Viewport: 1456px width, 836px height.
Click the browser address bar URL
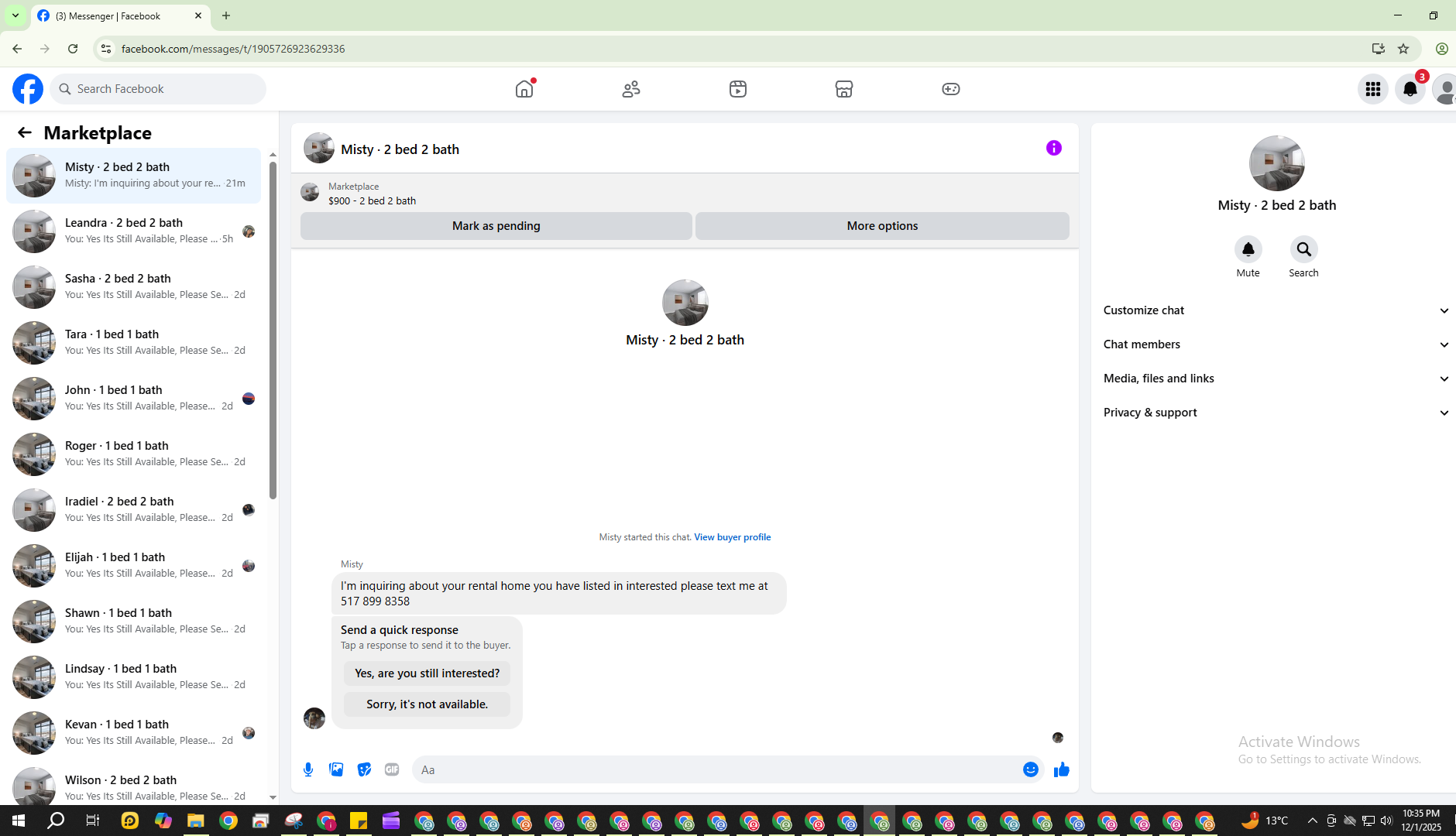[233, 49]
